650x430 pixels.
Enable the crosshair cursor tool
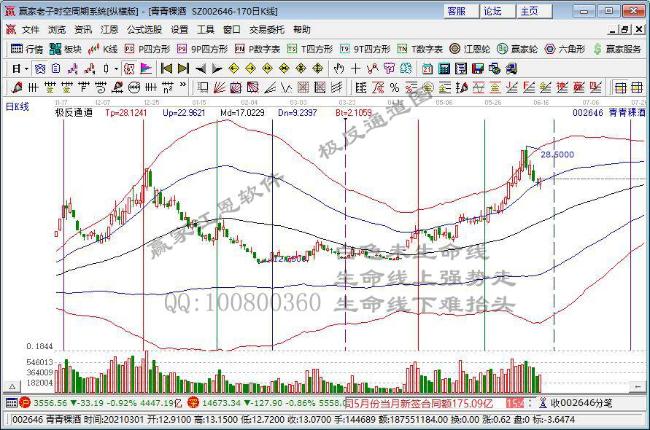pos(355,68)
